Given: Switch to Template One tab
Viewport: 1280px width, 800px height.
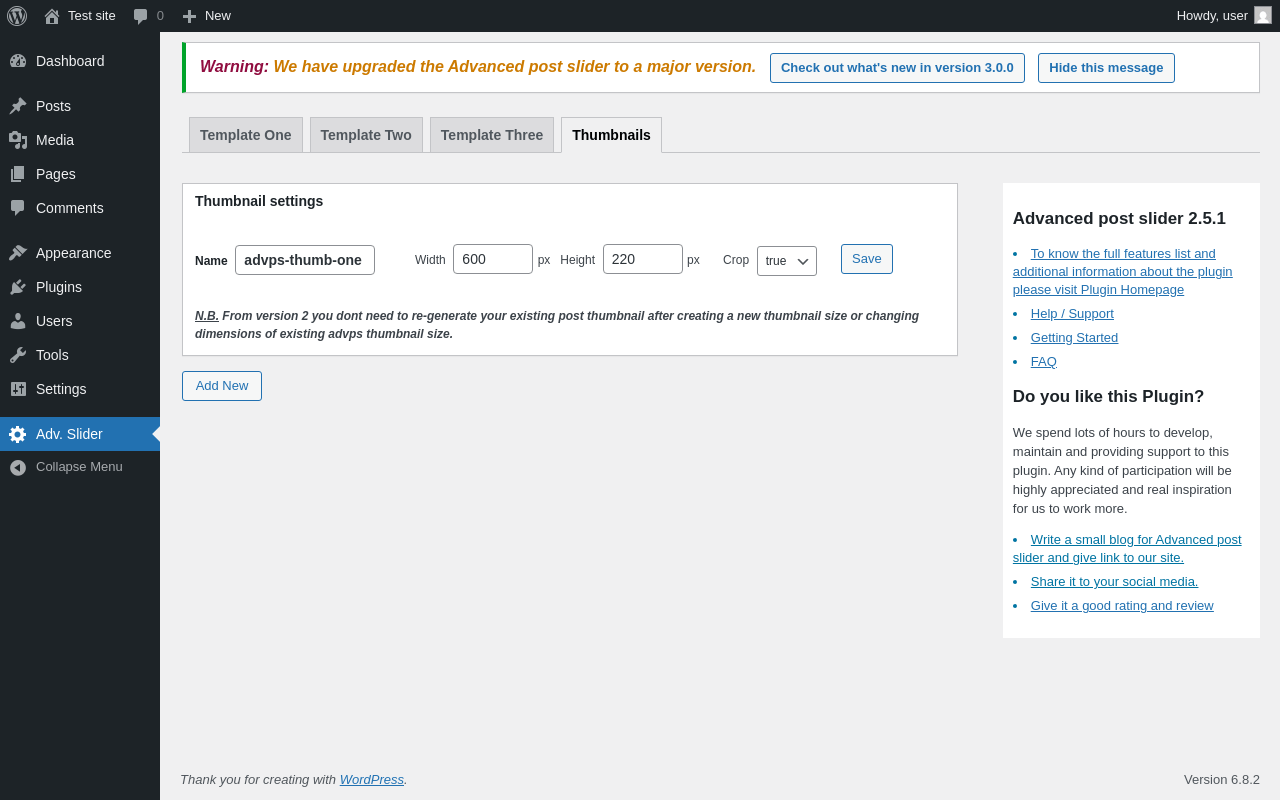Looking at the screenshot, I should coord(246,135).
